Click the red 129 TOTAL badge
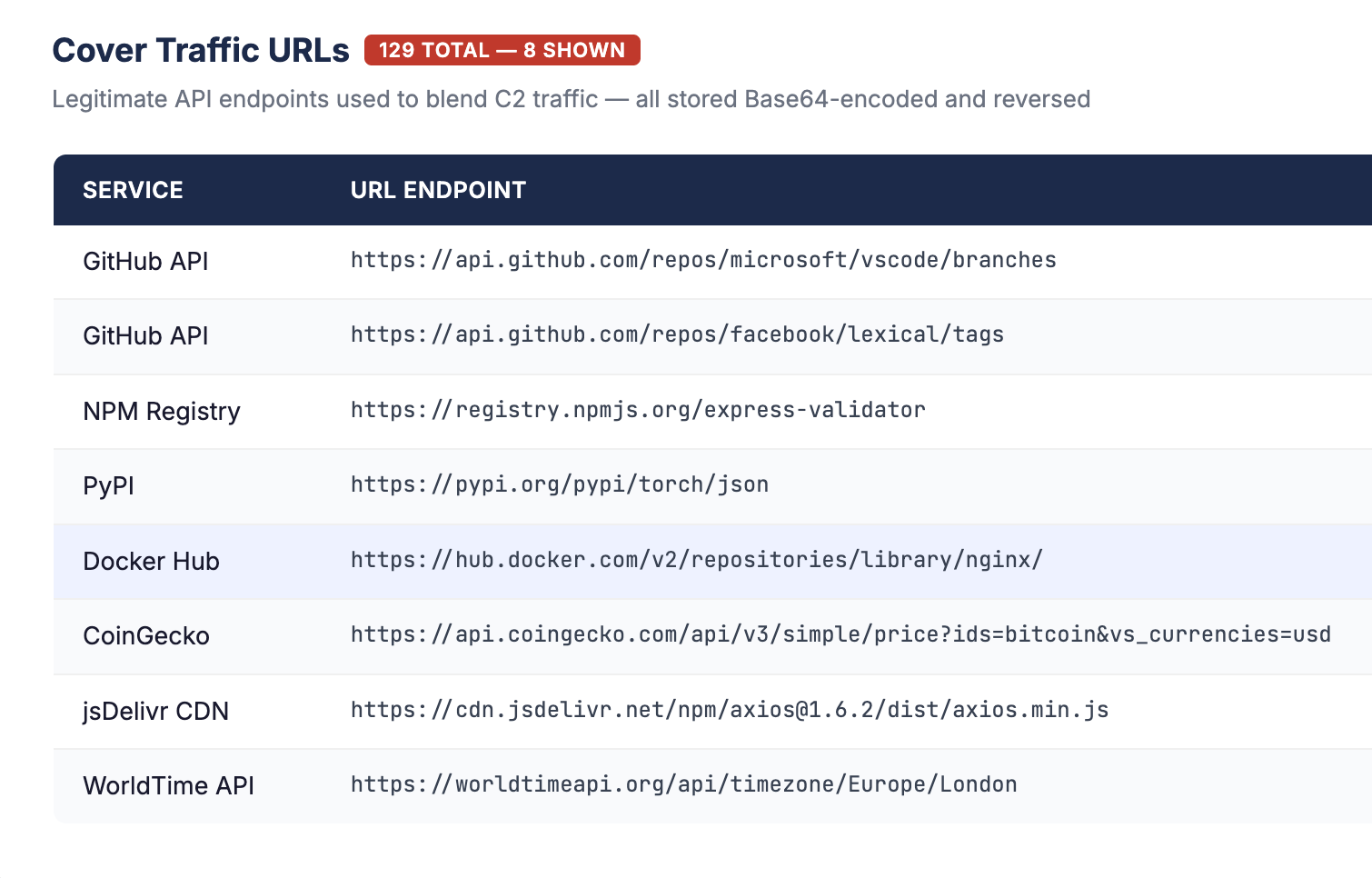Viewport: 1372px width, 878px height. click(502, 50)
